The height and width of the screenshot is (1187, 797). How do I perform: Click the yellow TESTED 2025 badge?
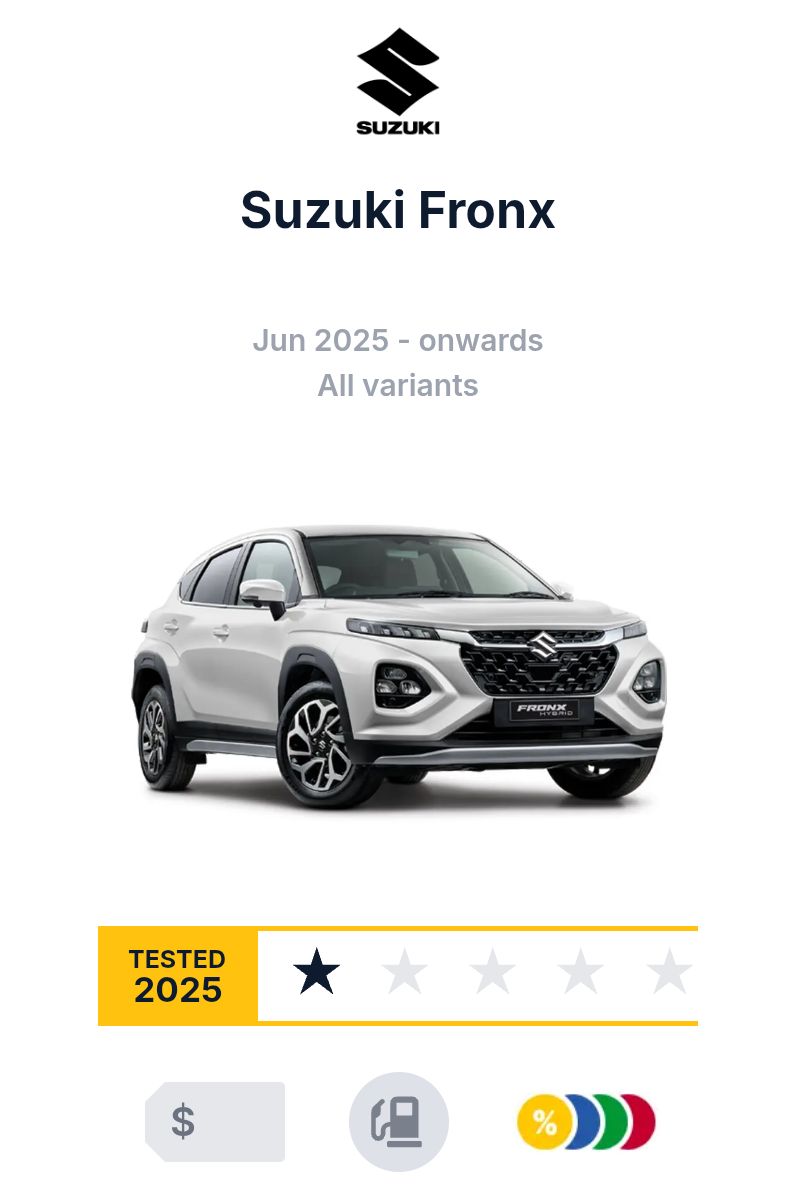[x=178, y=976]
